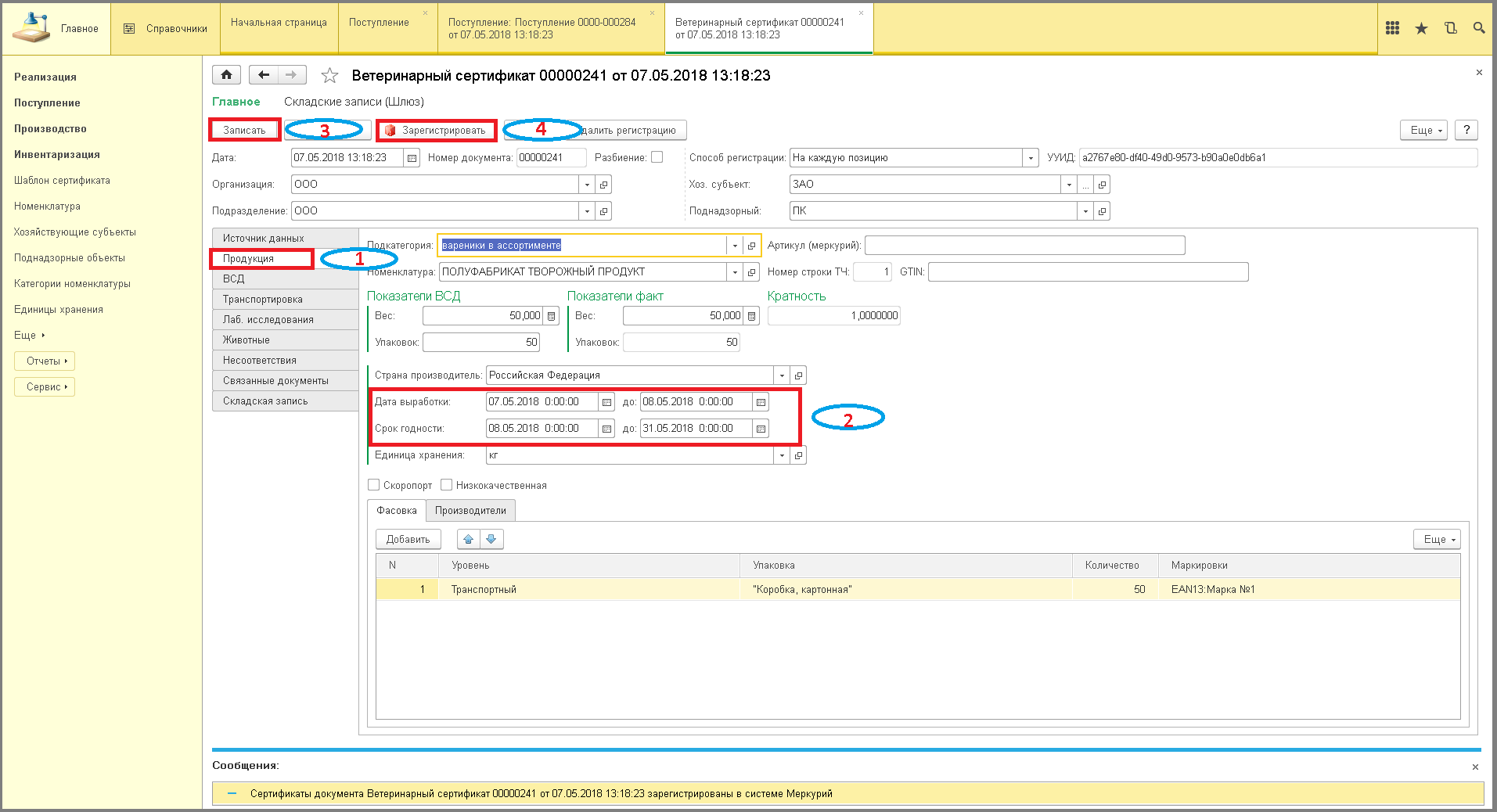1497x812 pixels.
Task: Check the Низкокачественная checkbox
Action: (447, 485)
